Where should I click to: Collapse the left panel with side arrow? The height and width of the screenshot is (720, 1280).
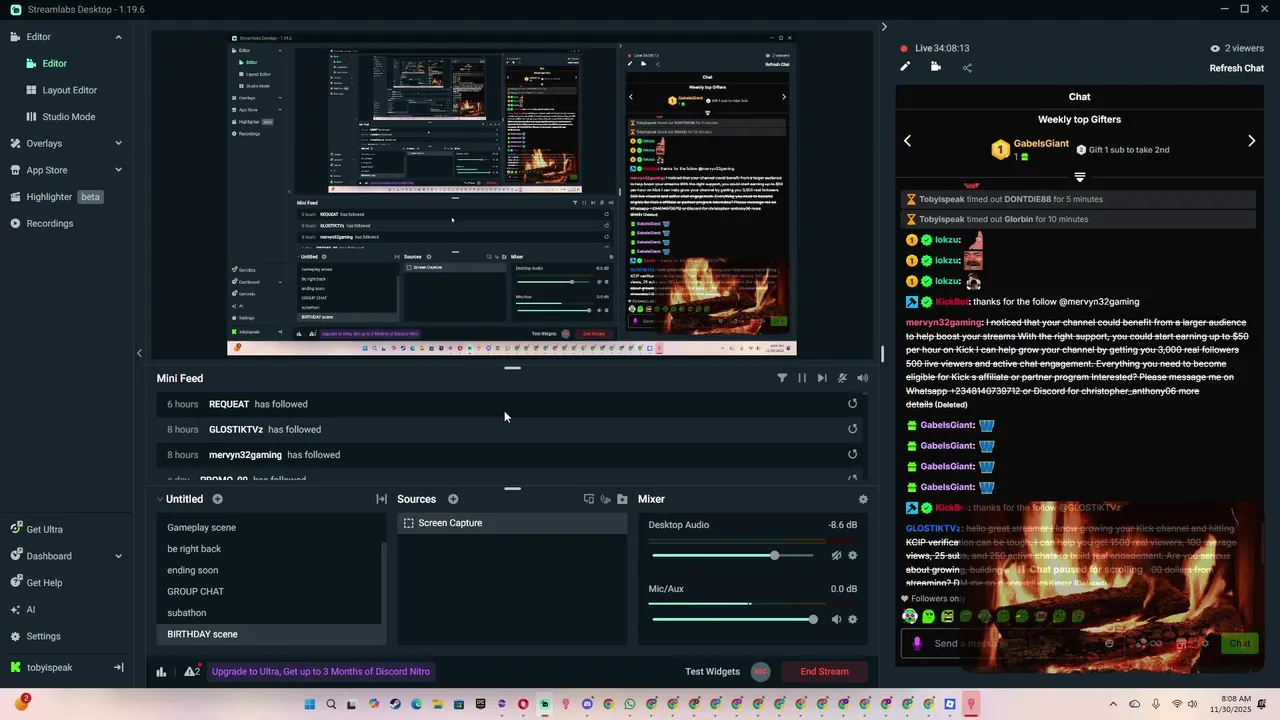point(139,353)
